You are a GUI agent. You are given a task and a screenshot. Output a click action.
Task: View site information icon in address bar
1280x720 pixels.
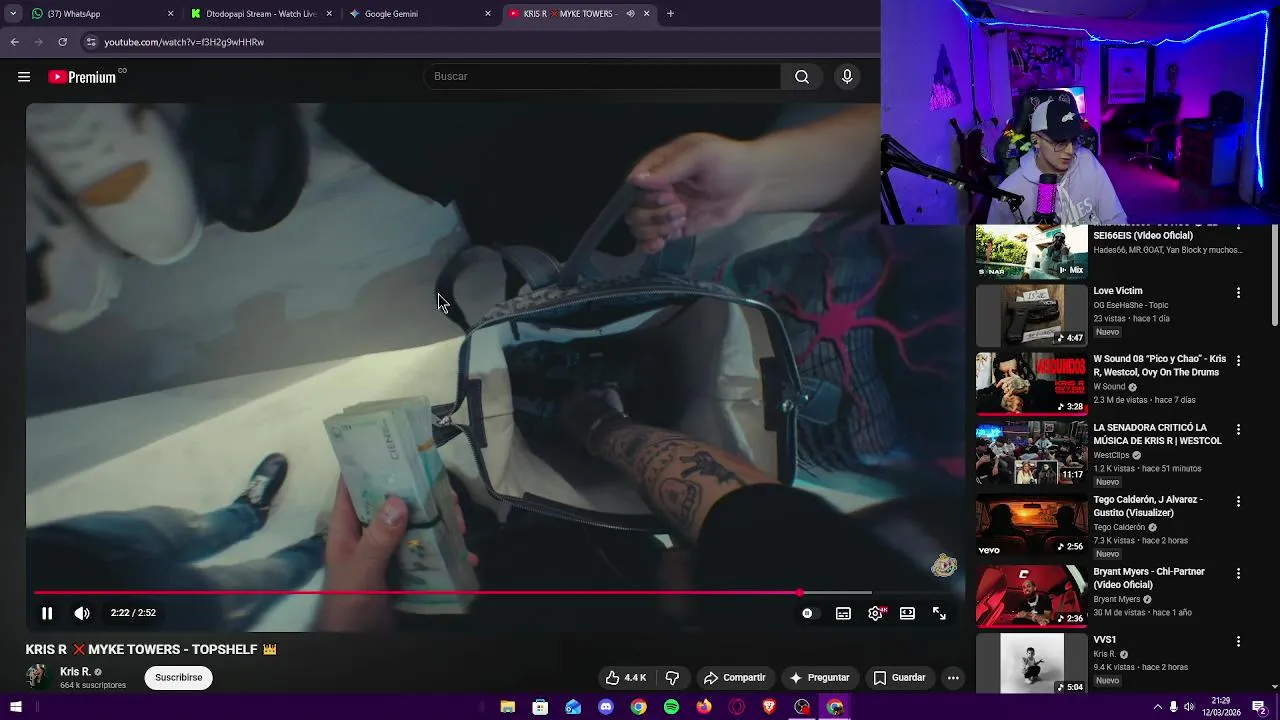click(x=91, y=42)
